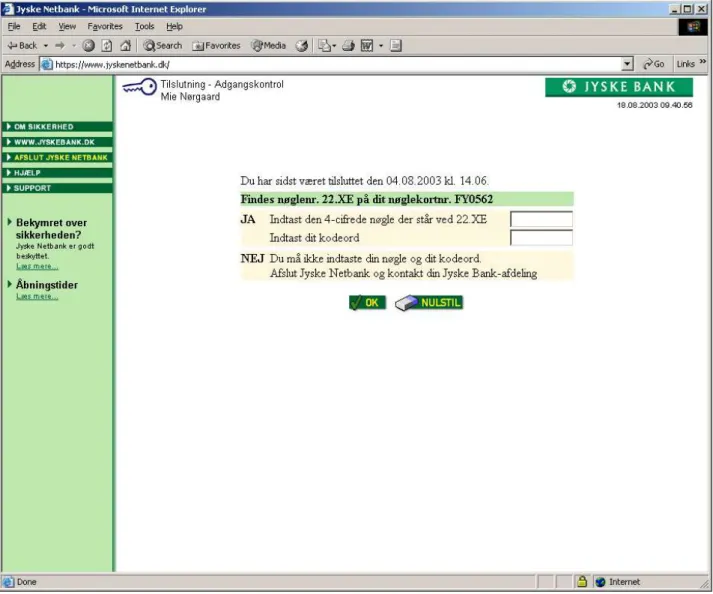
Task: Open the Favorites menu
Action: tap(105, 26)
